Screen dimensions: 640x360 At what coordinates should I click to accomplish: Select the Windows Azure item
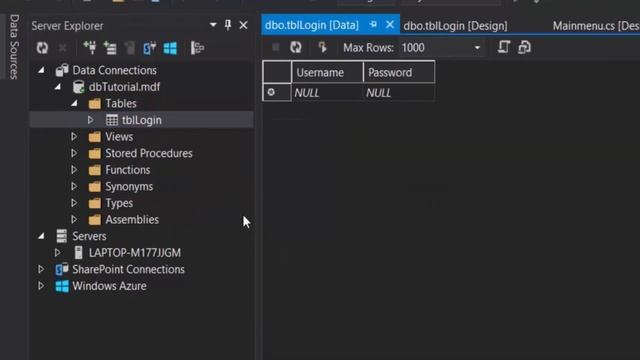109,286
